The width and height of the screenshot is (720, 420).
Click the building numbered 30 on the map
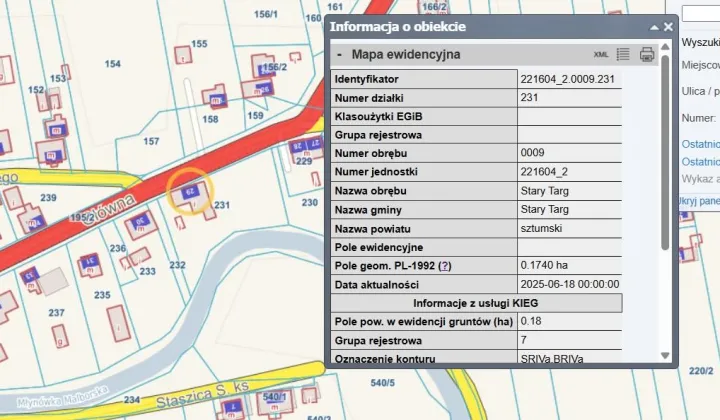coord(141,222)
